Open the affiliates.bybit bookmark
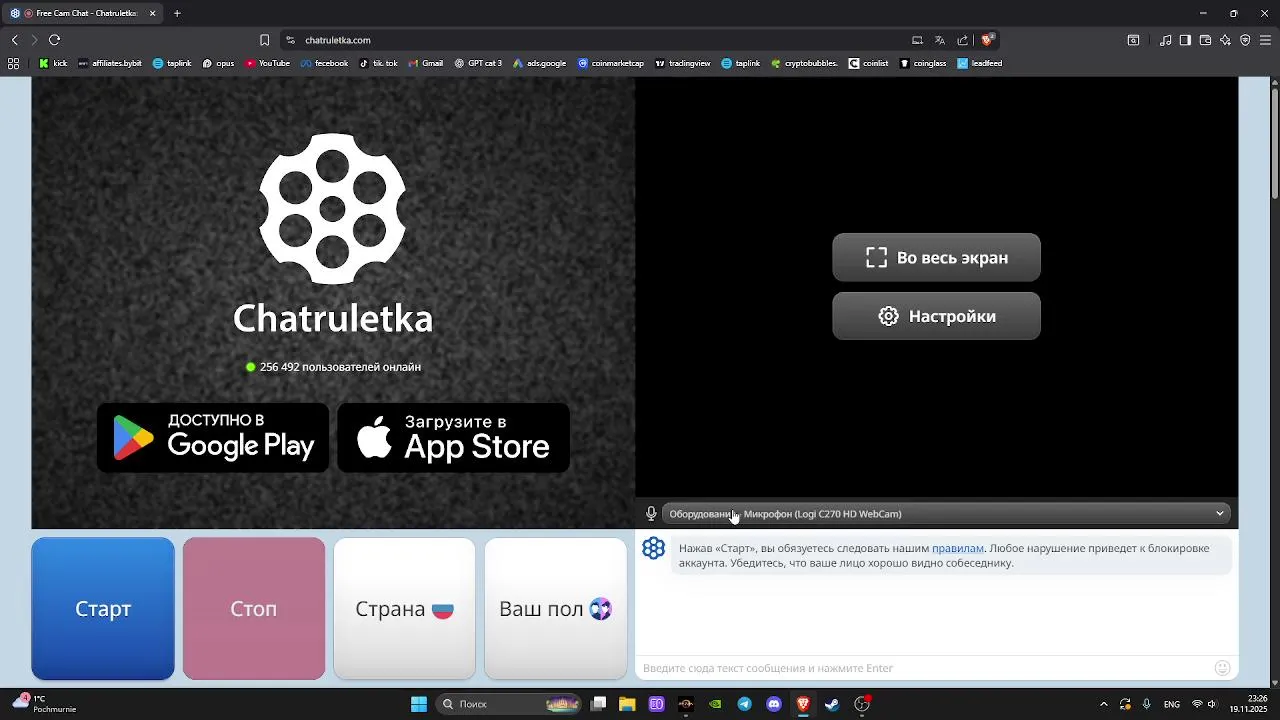1280x720 pixels. (x=110, y=63)
